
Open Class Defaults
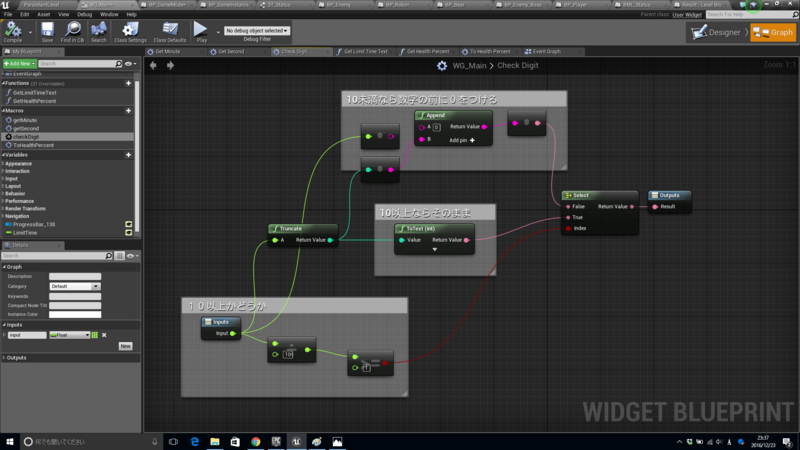(x=169, y=32)
